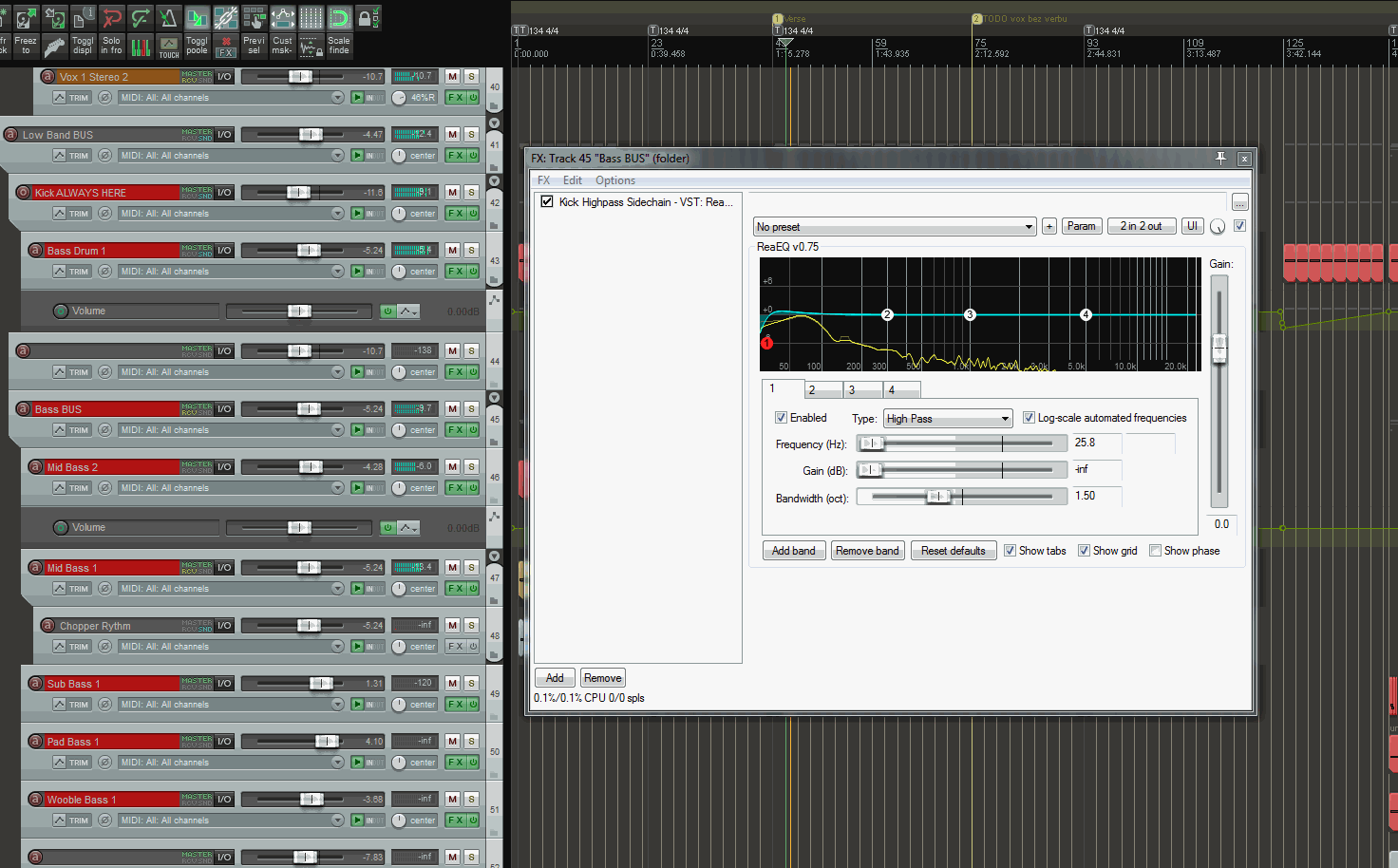Click the Add band button
This screenshot has height=868, width=1398.
point(793,551)
